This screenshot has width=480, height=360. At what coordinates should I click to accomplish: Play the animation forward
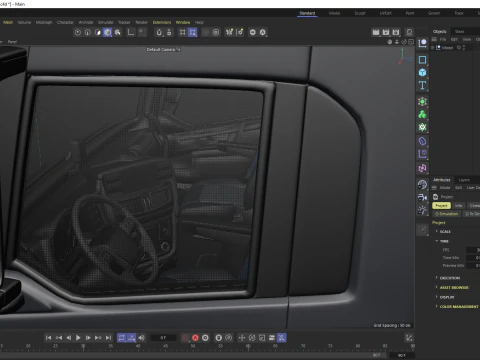(78, 338)
